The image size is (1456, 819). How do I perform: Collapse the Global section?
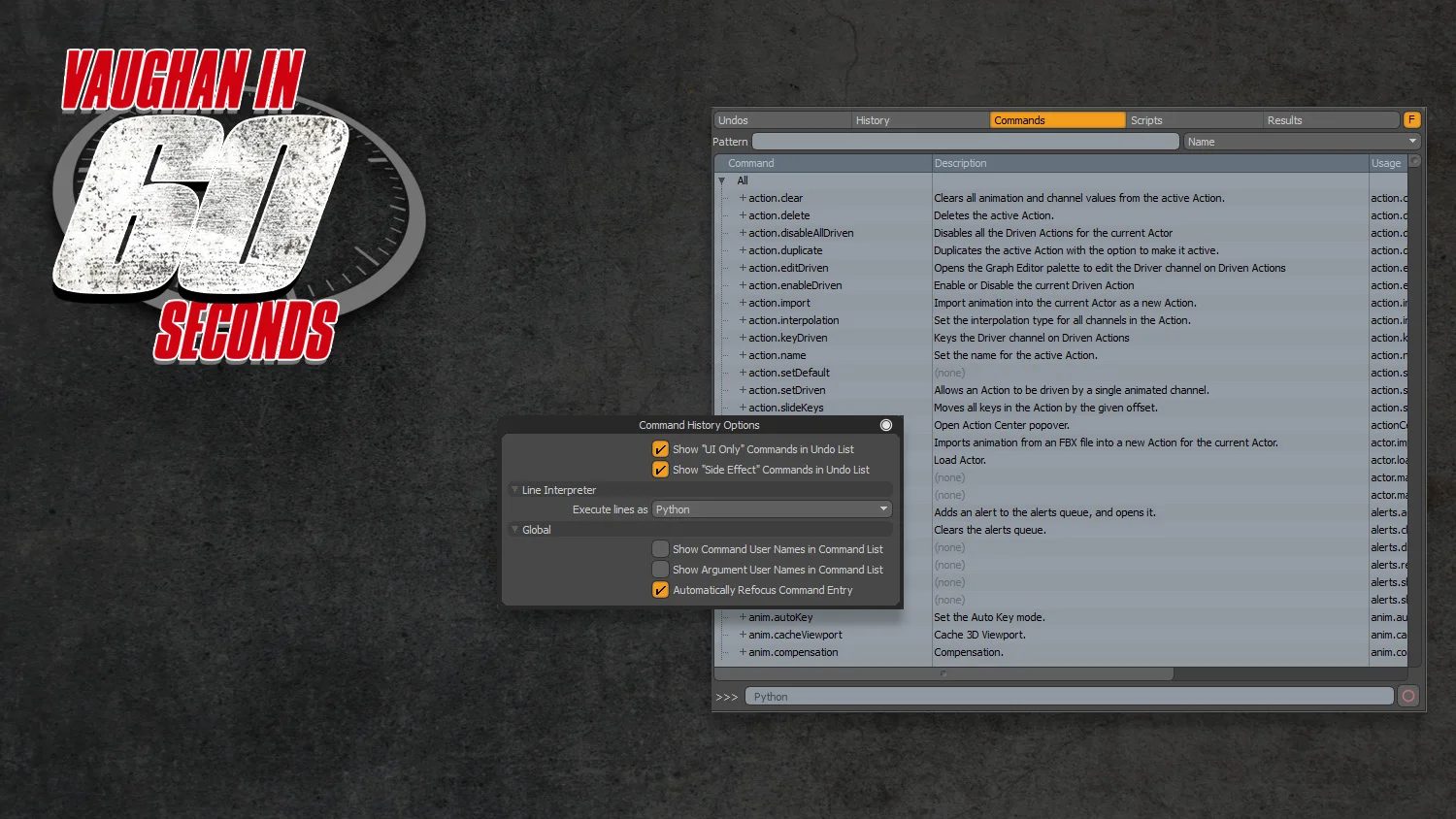pyautogui.click(x=514, y=530)
